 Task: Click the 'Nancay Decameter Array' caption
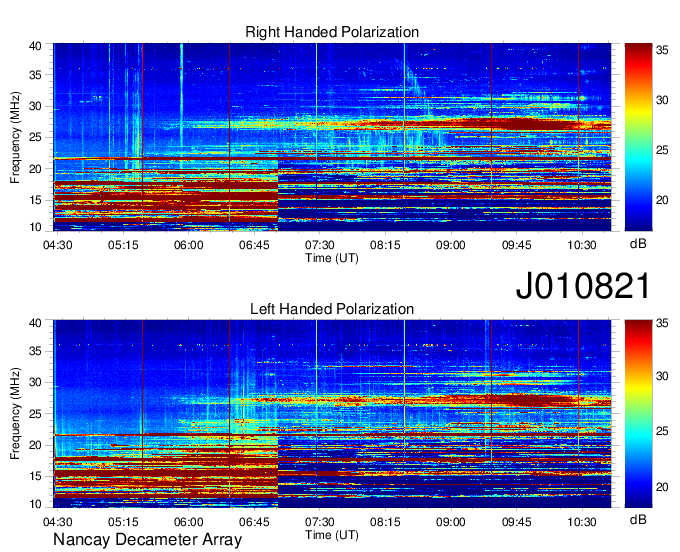[147, 539]
